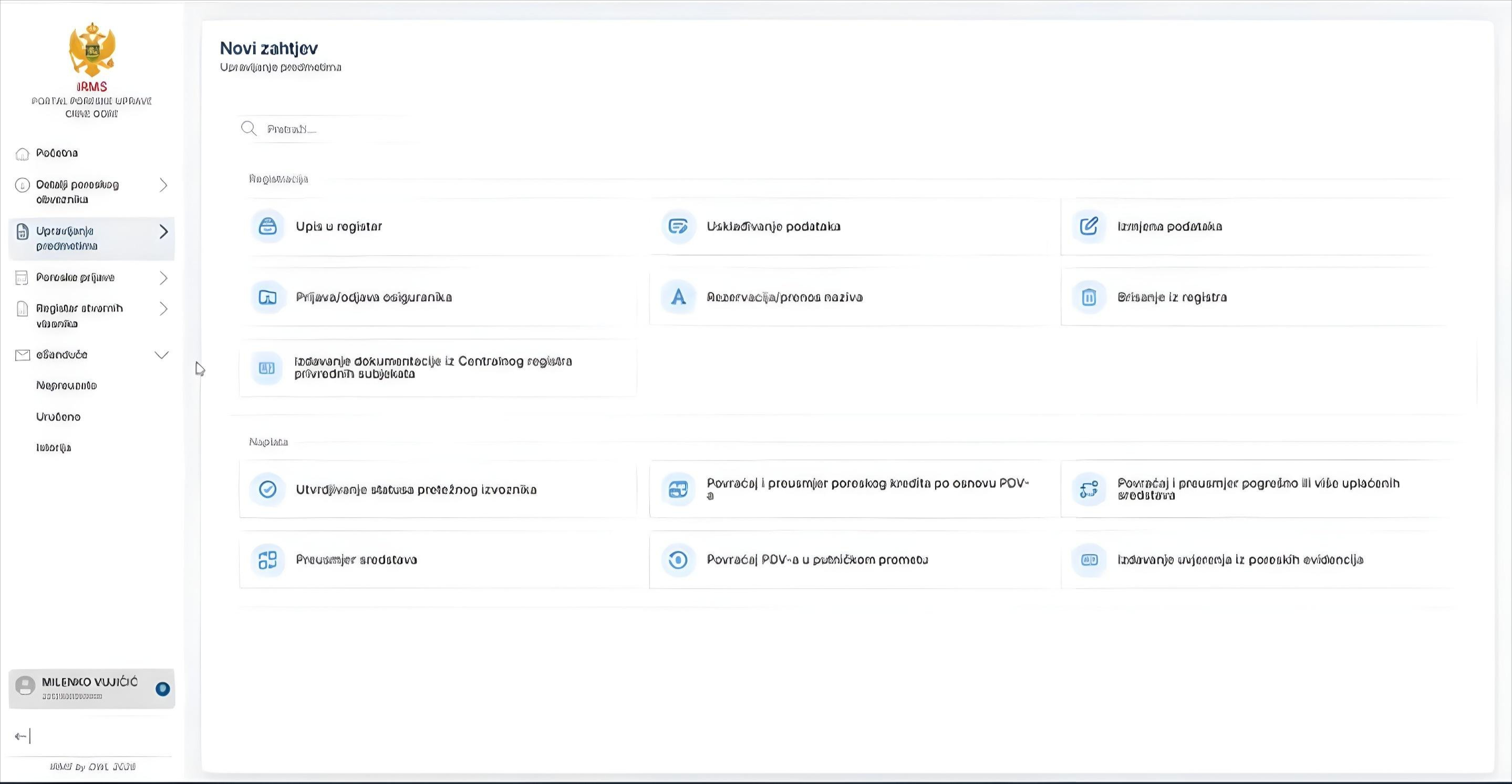Open Prijava/odjava osiguranika icon
Viewport: 1512px width, 784px height.
pos(267,297)
